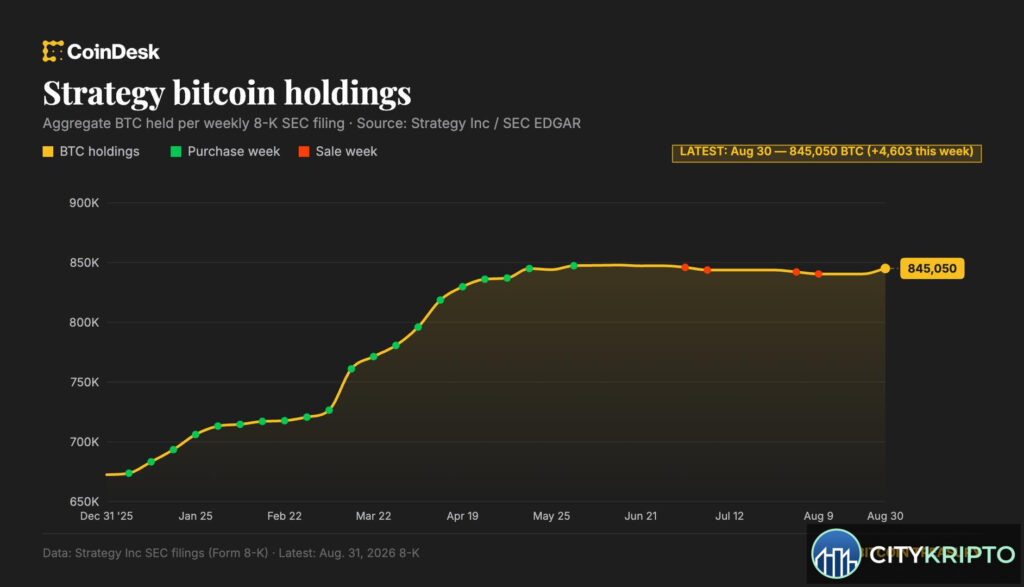Image resolution: width=1024 pixels, height=587 pixels.
Task: Click the last green purchase dot at the peak
Action: point(573,266)
